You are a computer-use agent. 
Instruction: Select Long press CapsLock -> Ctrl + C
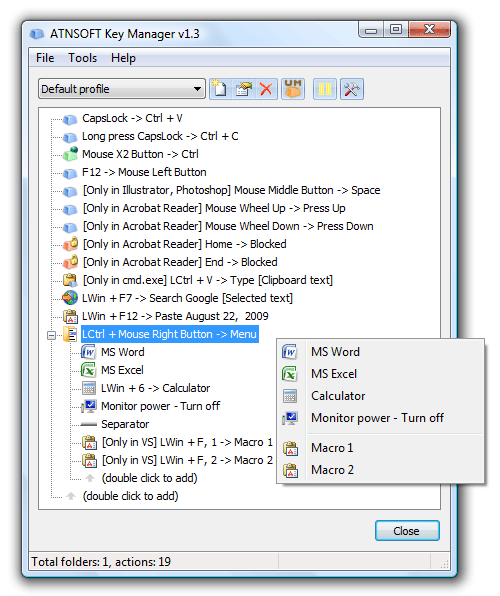160,136
